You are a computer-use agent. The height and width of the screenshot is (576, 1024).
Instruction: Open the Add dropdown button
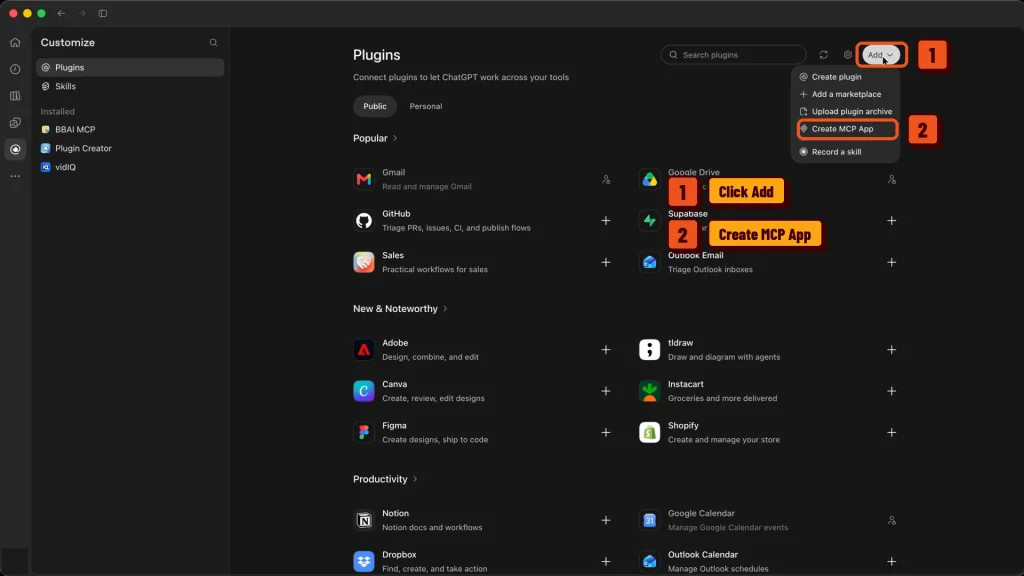pos(881,55)
